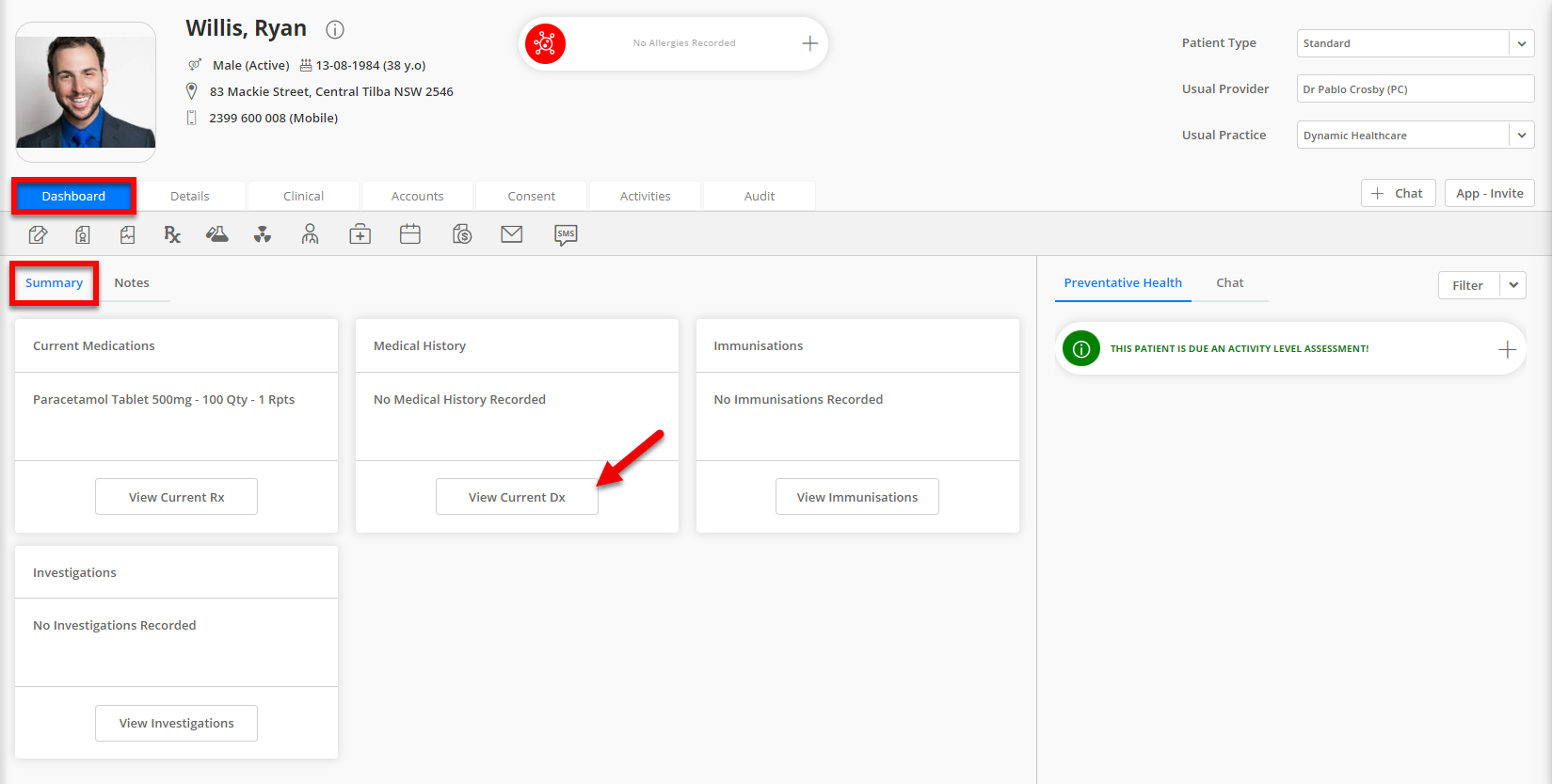Switch to the Accounts tab

(x=417, y=196)
